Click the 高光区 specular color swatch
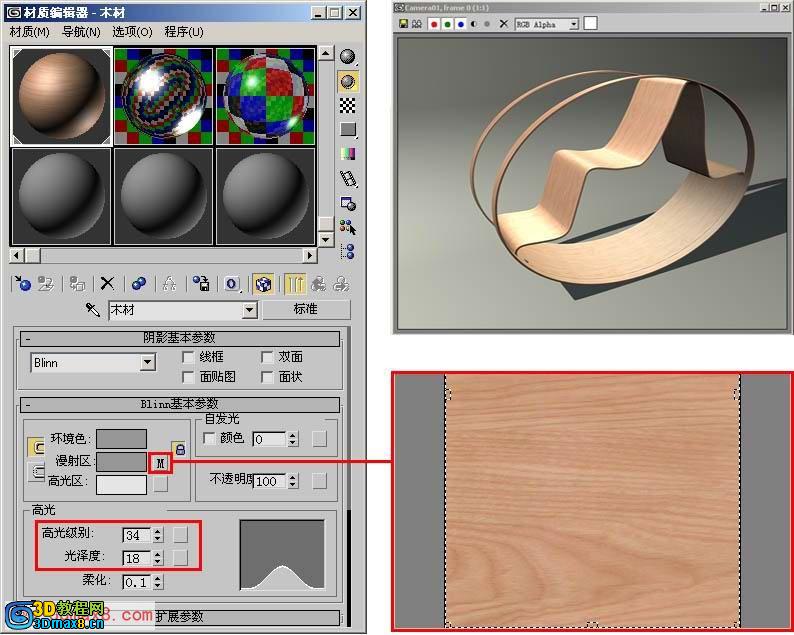This screenshot has height=635, width=794. (x=121, y=485)
